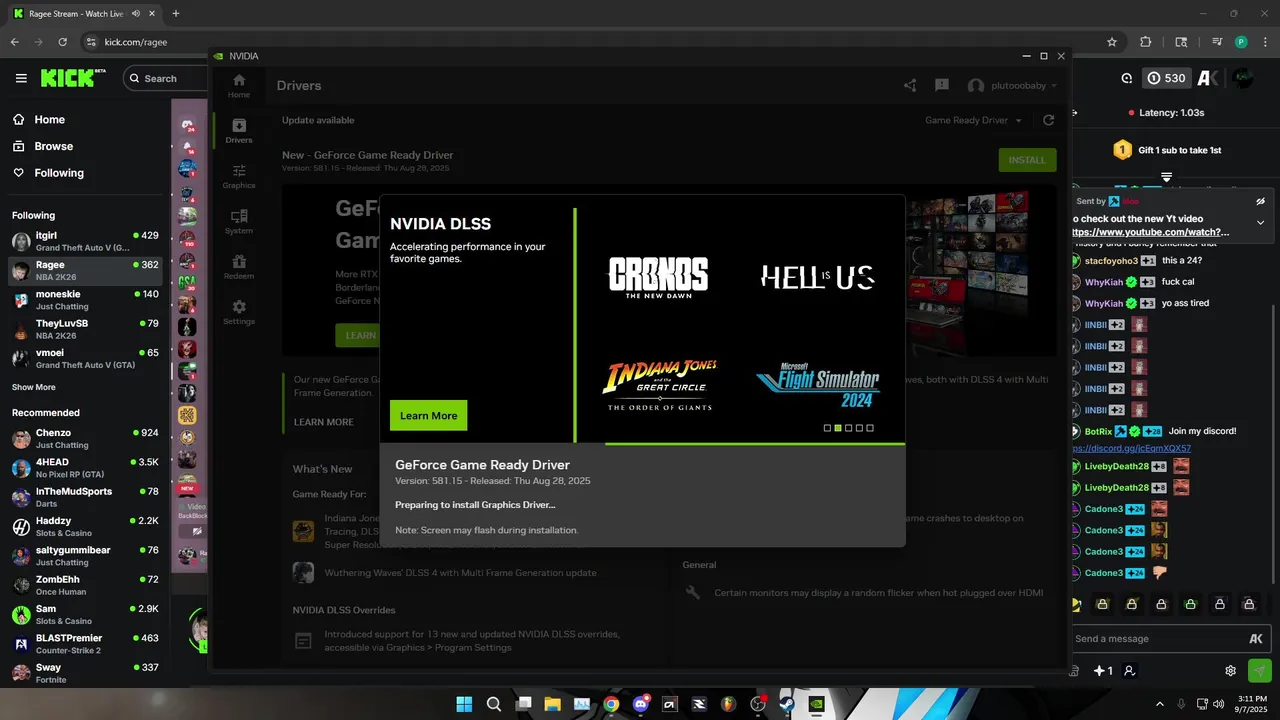Click the green send message button

(x=1260, y=670)
